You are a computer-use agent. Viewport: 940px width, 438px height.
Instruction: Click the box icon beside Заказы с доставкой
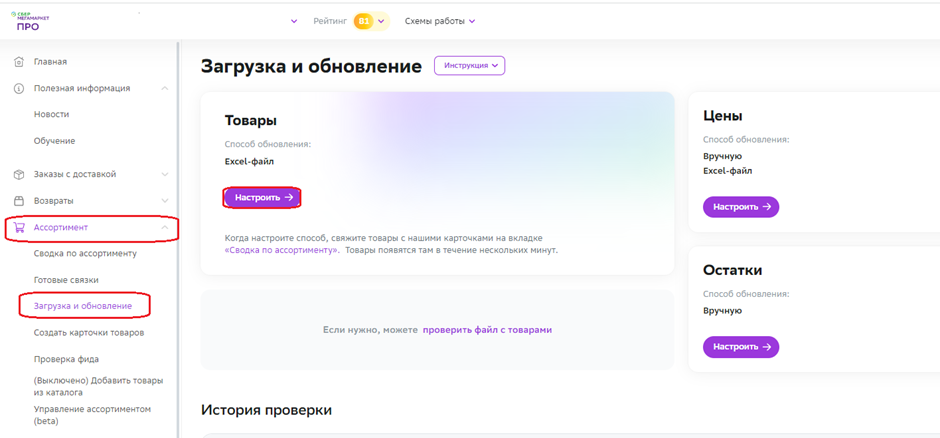tap(18, 174)
